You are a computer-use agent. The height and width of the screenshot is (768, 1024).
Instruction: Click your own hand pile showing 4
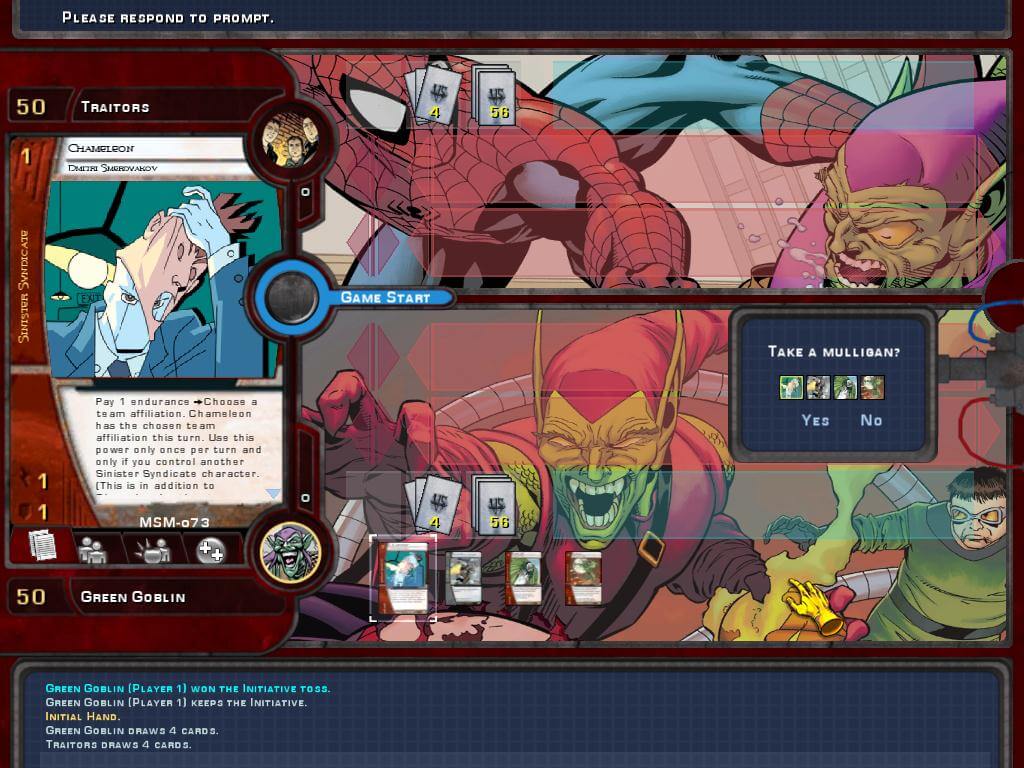click(x=432, y=506)
